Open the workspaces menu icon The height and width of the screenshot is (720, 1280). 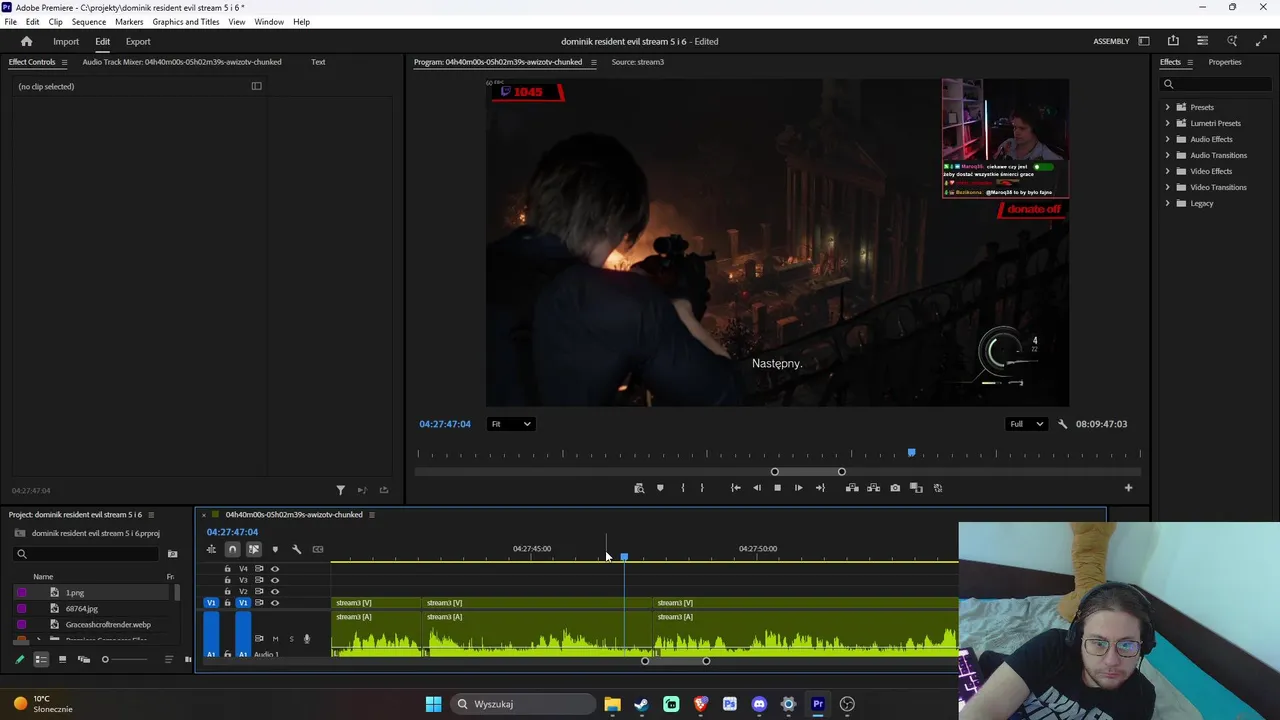coord(1144,41)
